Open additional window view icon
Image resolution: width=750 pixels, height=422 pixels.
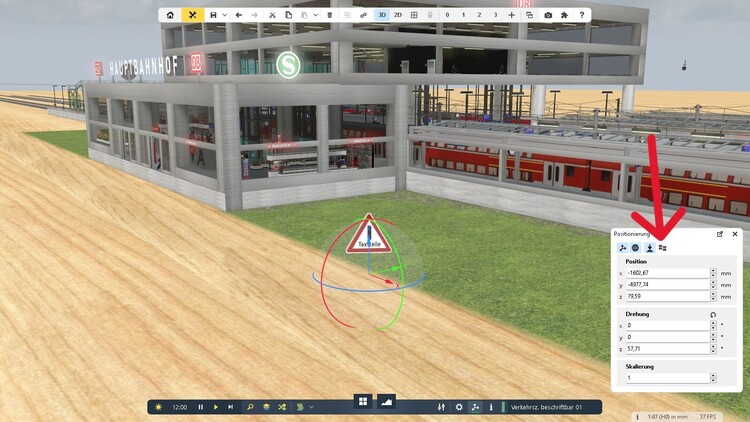529,15
